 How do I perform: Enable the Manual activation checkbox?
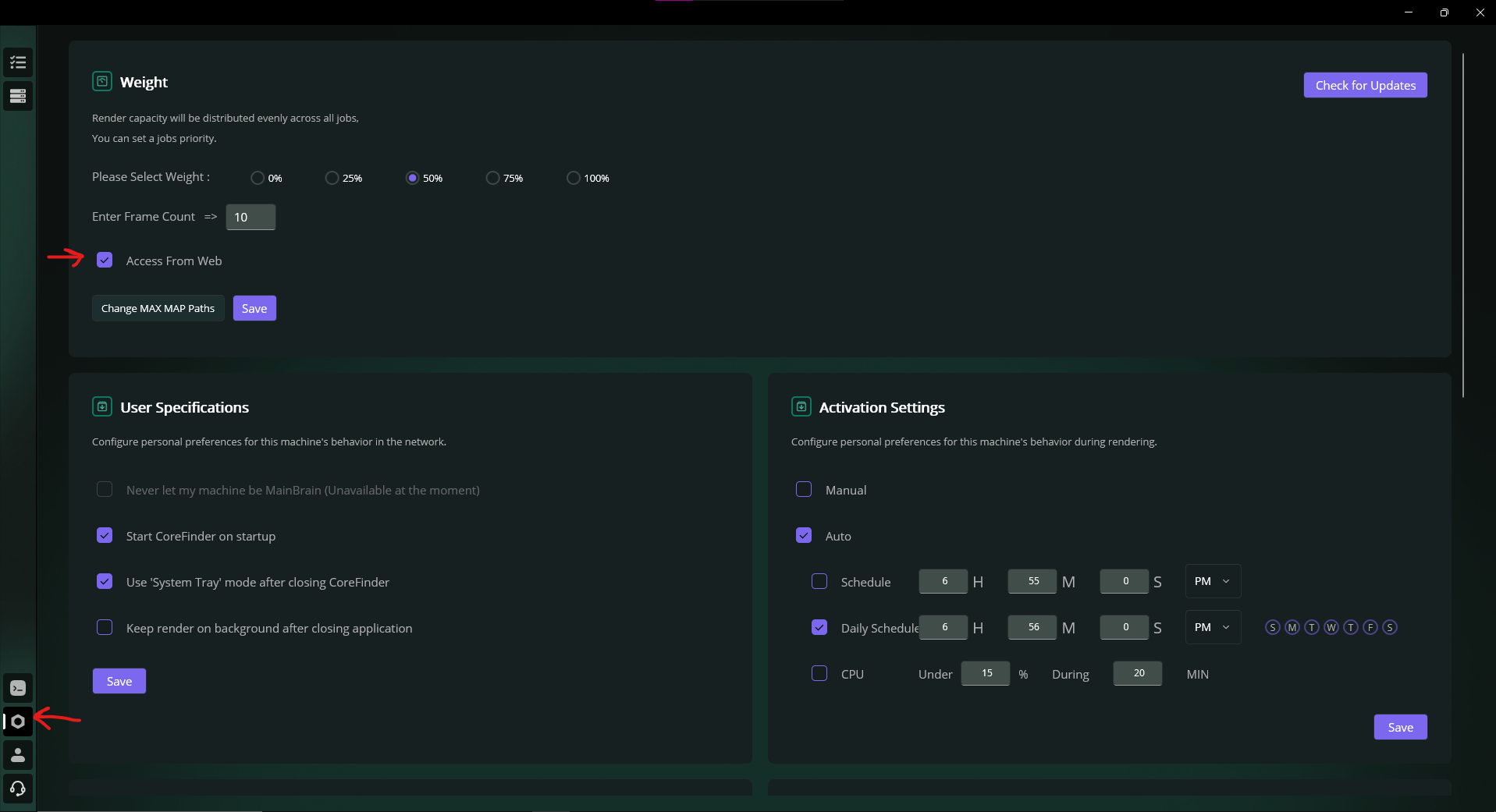pos(803,489)
